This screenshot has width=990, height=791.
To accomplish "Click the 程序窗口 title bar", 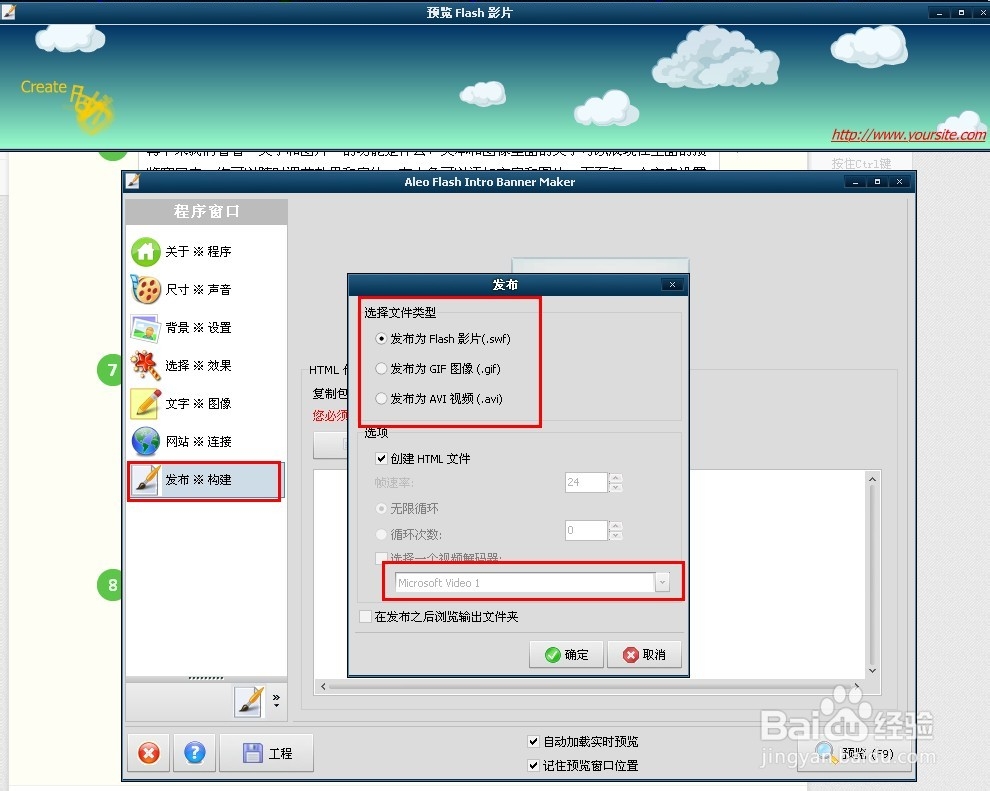I will click(205, 212).
